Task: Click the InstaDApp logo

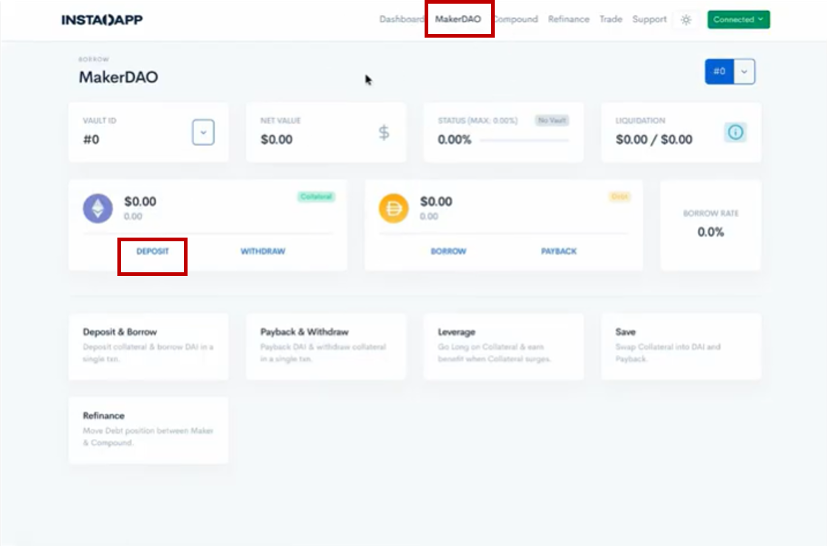Action: tap(102, 20)
